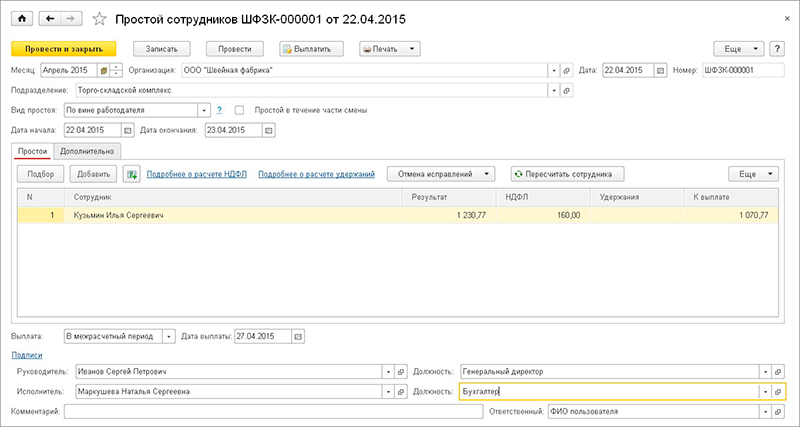Navigate back with the left arrow
The image size is (800, 427).
pyautogui.click(x=50, y=19)
